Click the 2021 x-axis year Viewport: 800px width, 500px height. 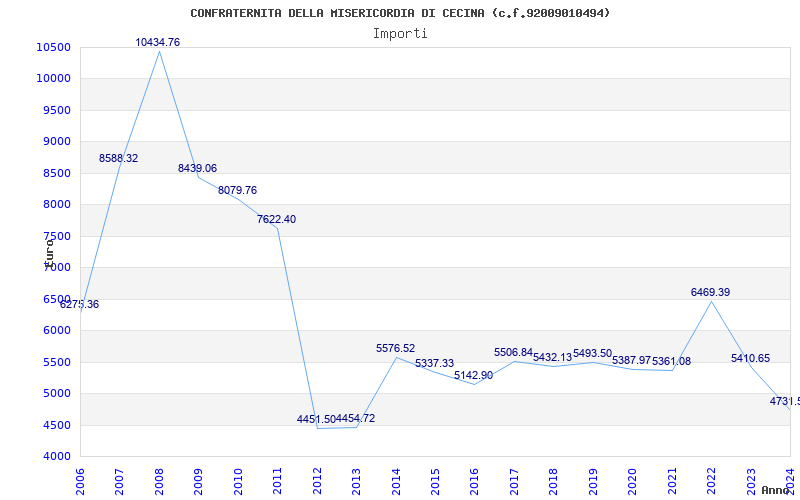[672, 482]
